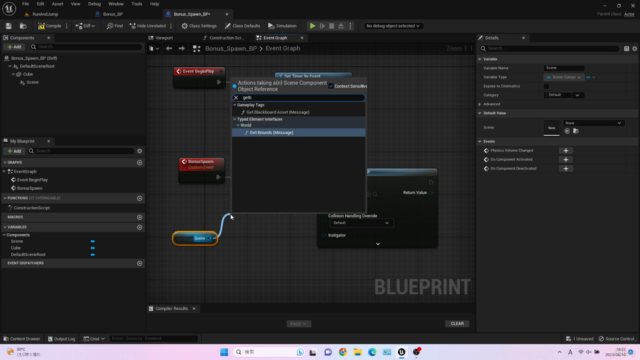
Task: Open the play options three-dot menu
Action: click(350, 26)
